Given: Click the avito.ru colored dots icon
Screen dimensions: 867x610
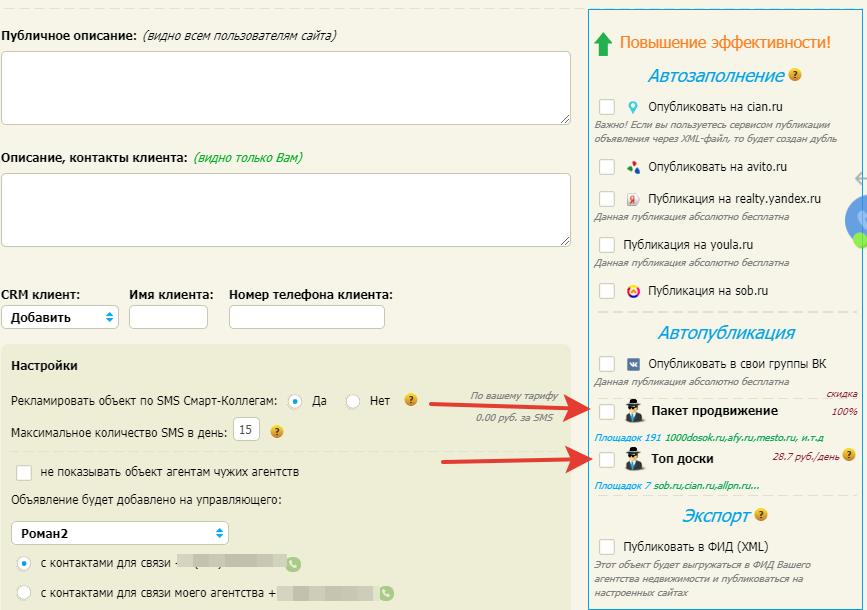Looking at the screenshot, I should click(x=632, y=167).
